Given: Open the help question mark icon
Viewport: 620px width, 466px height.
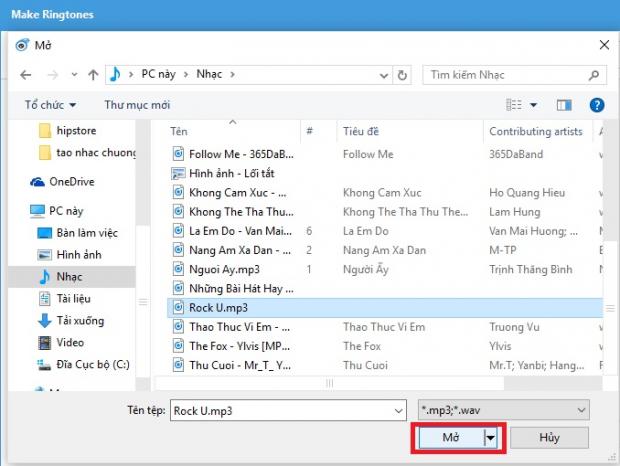Looking at the screenshot, I should pos(597,104).
